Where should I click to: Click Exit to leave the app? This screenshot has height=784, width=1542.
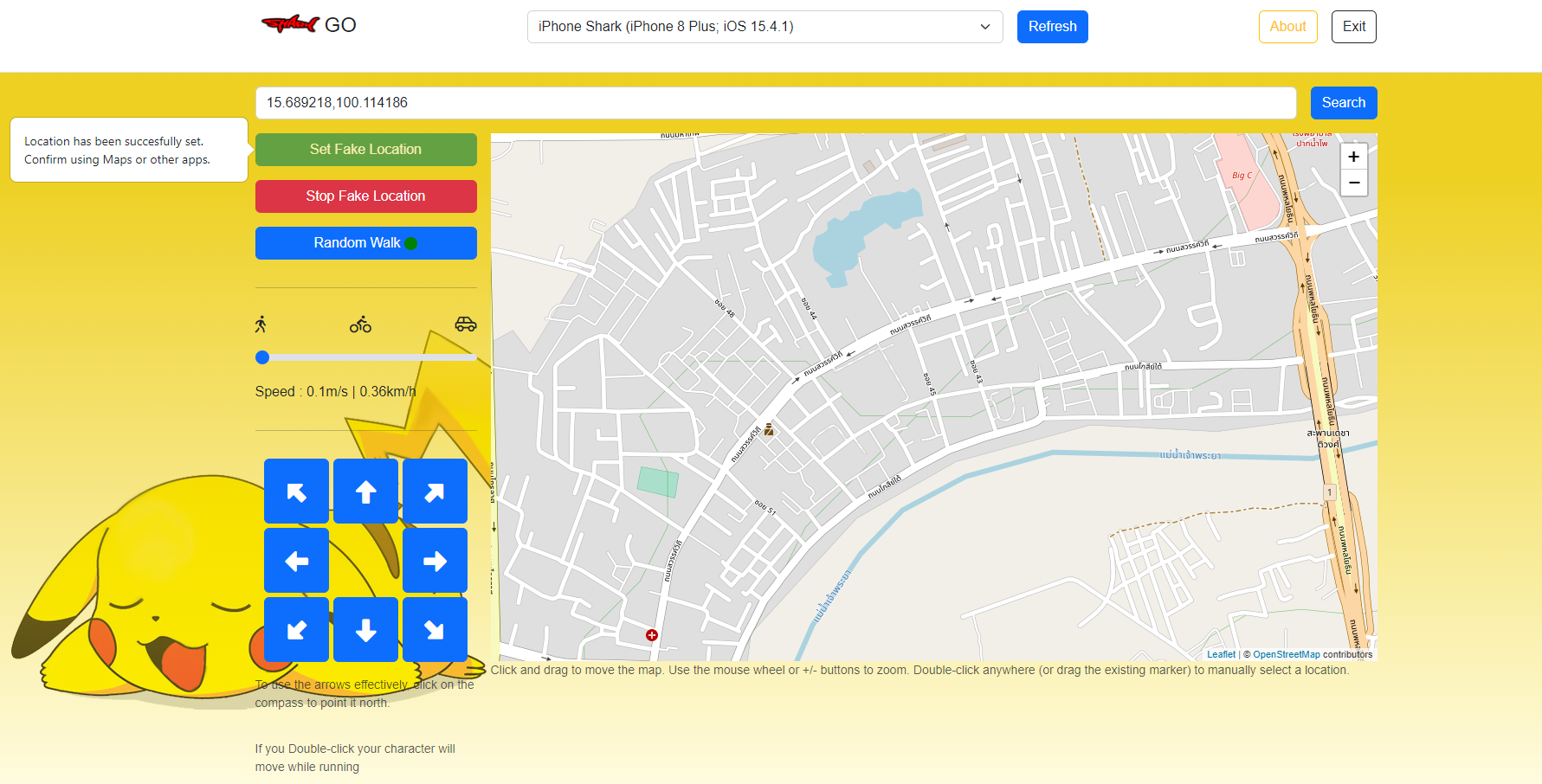[x=1353, y=27]
